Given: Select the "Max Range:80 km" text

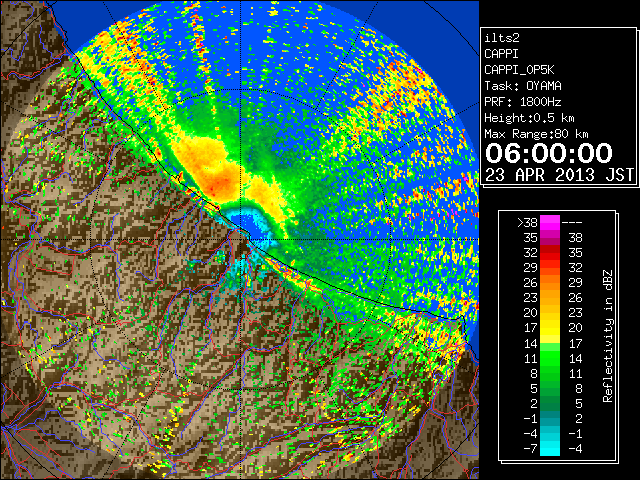Looking at the screenshot, I should 536,134.
